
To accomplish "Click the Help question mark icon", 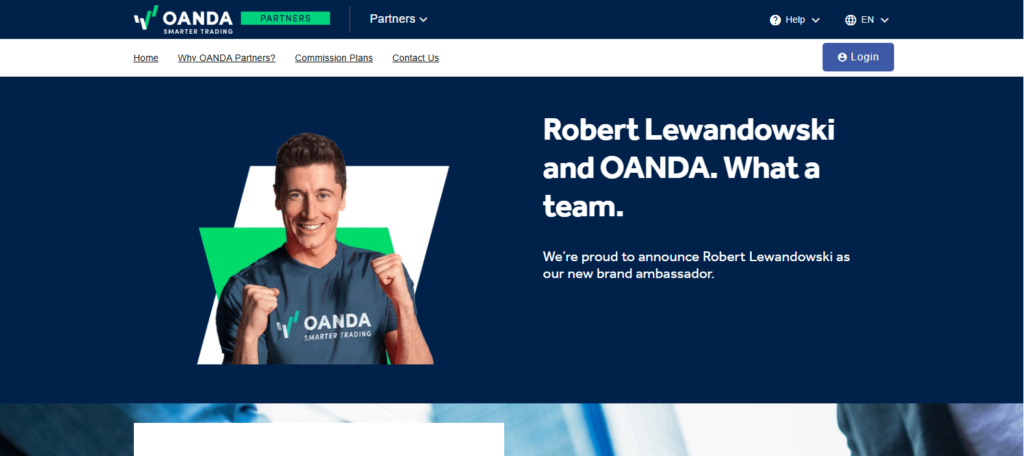I will (775, 20).
